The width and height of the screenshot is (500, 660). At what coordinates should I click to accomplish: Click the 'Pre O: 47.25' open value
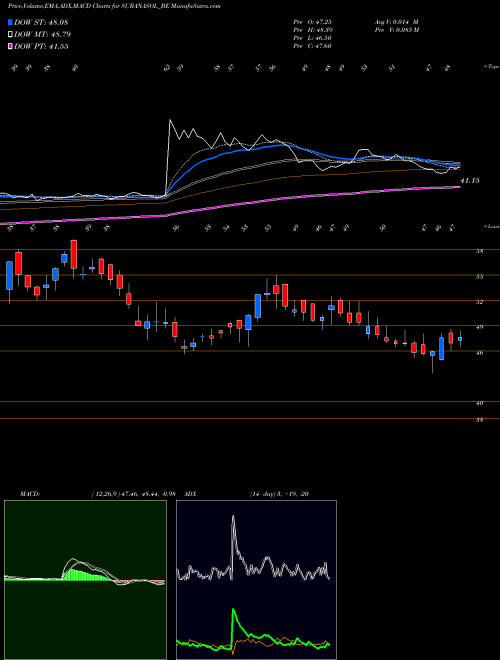tap(312, 22)
